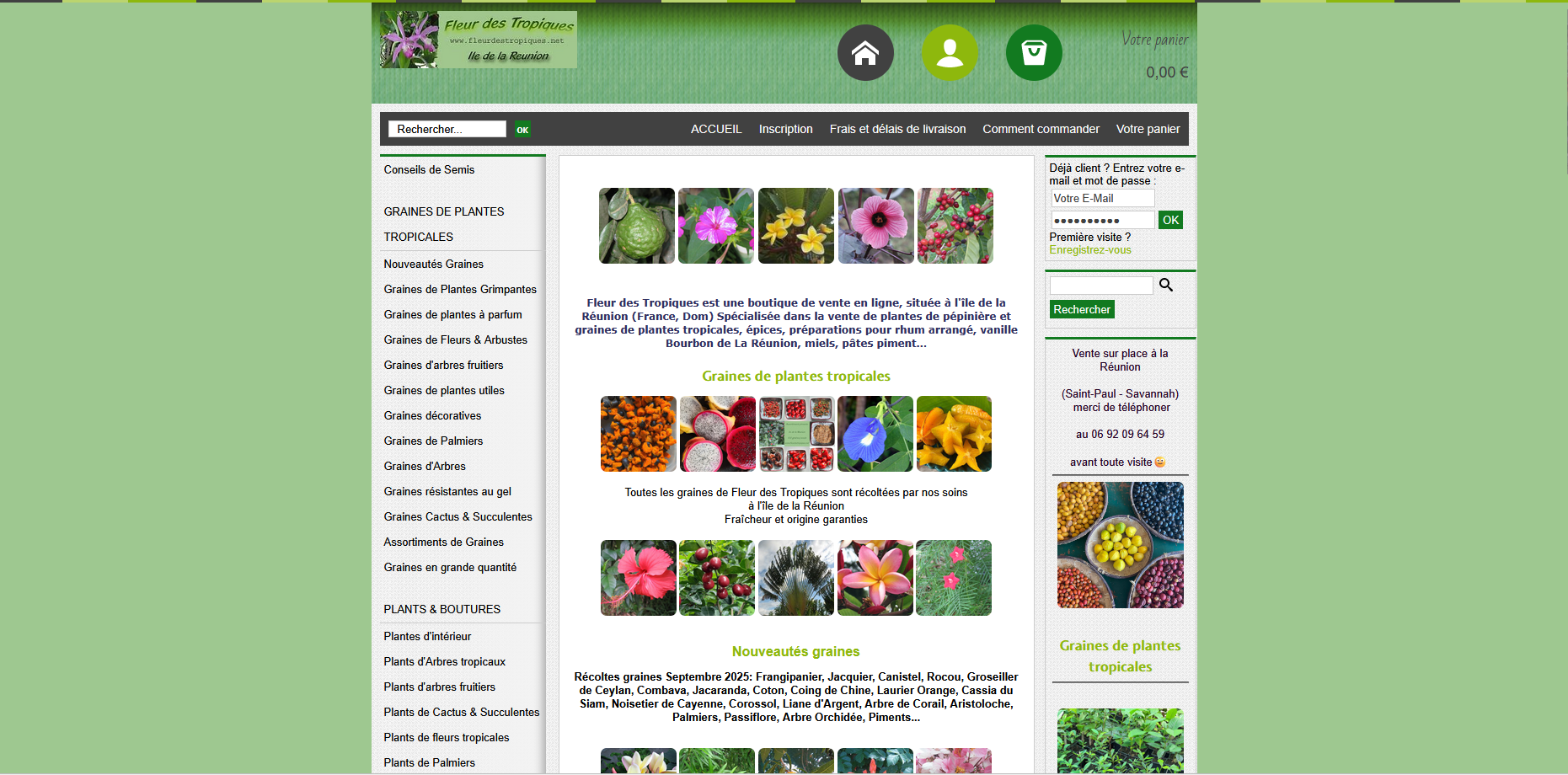Open Plantes d'intérieur category
1568x775 pixels.
427,636
